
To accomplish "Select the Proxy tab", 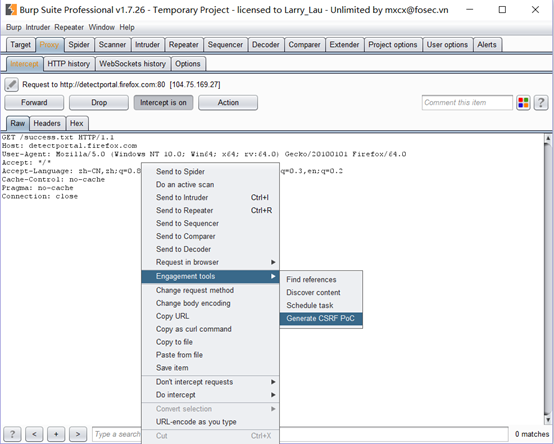I will click(49, 45).
